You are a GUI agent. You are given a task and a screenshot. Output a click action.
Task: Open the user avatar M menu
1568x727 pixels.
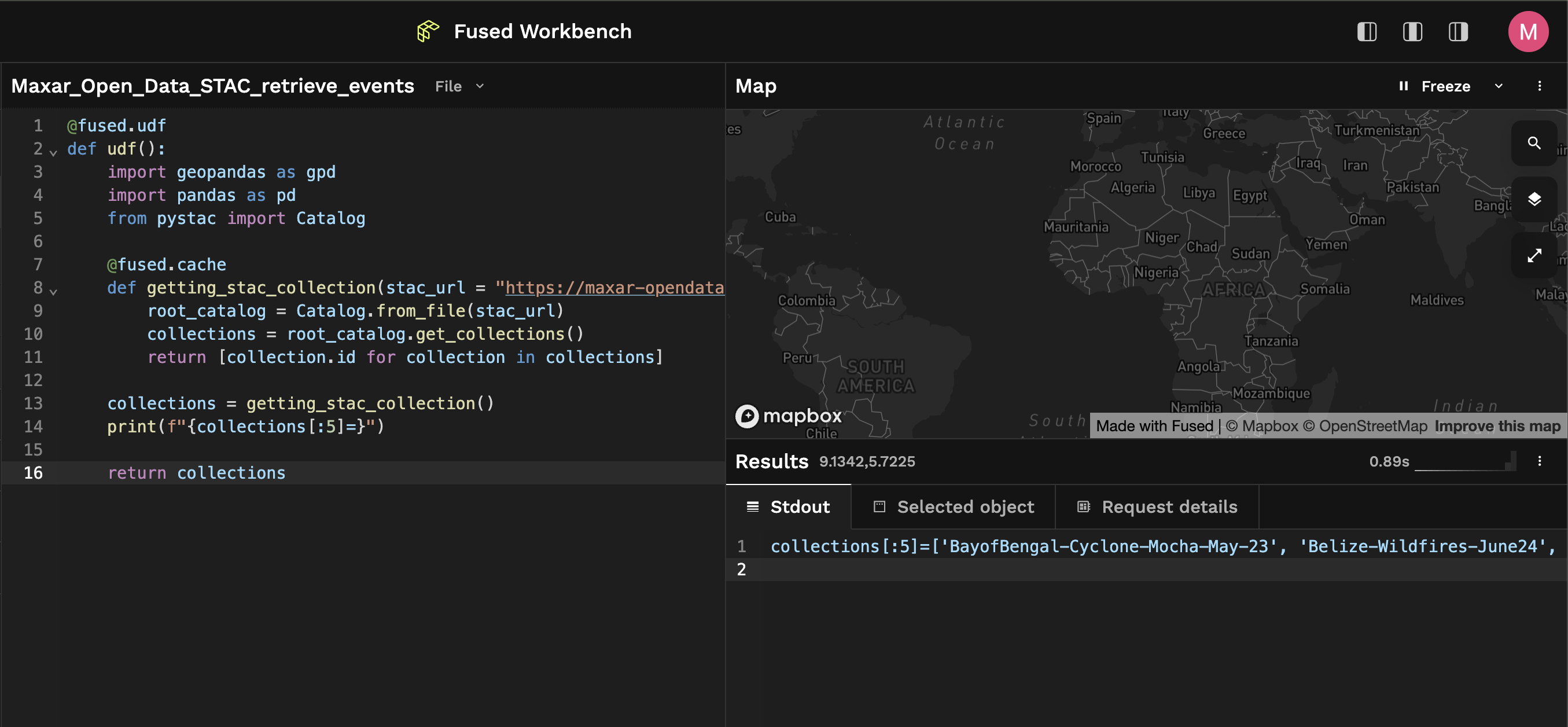tap(1528, 32)
